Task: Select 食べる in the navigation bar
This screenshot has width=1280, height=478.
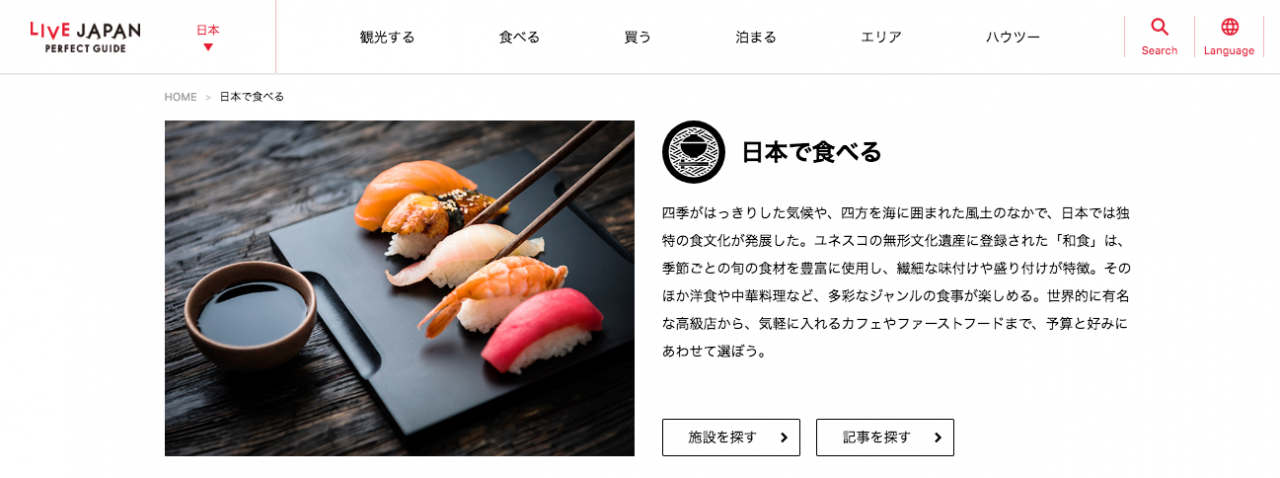Action: click(x=519, y=37)
